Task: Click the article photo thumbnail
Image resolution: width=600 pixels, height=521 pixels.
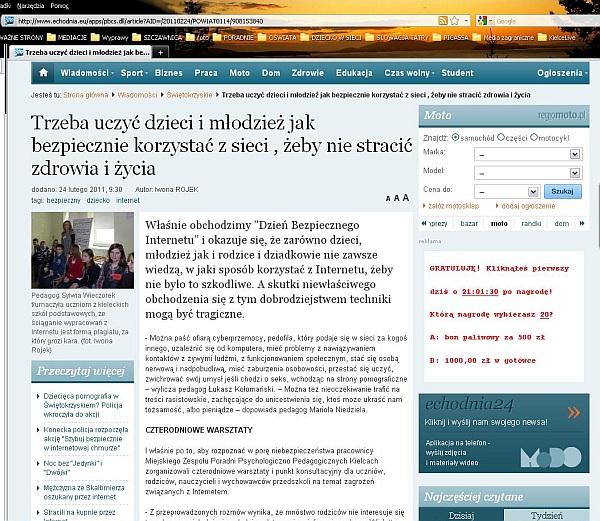Action: [83, 251]
